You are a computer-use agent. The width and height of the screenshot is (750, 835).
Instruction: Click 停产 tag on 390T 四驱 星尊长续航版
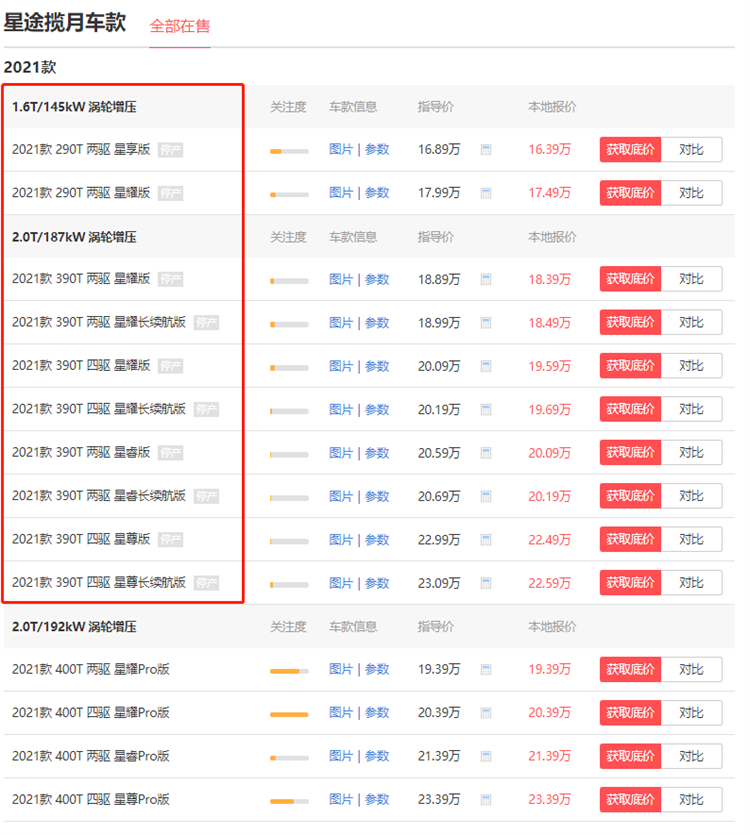pyautogui.click(x=206, y=583)
